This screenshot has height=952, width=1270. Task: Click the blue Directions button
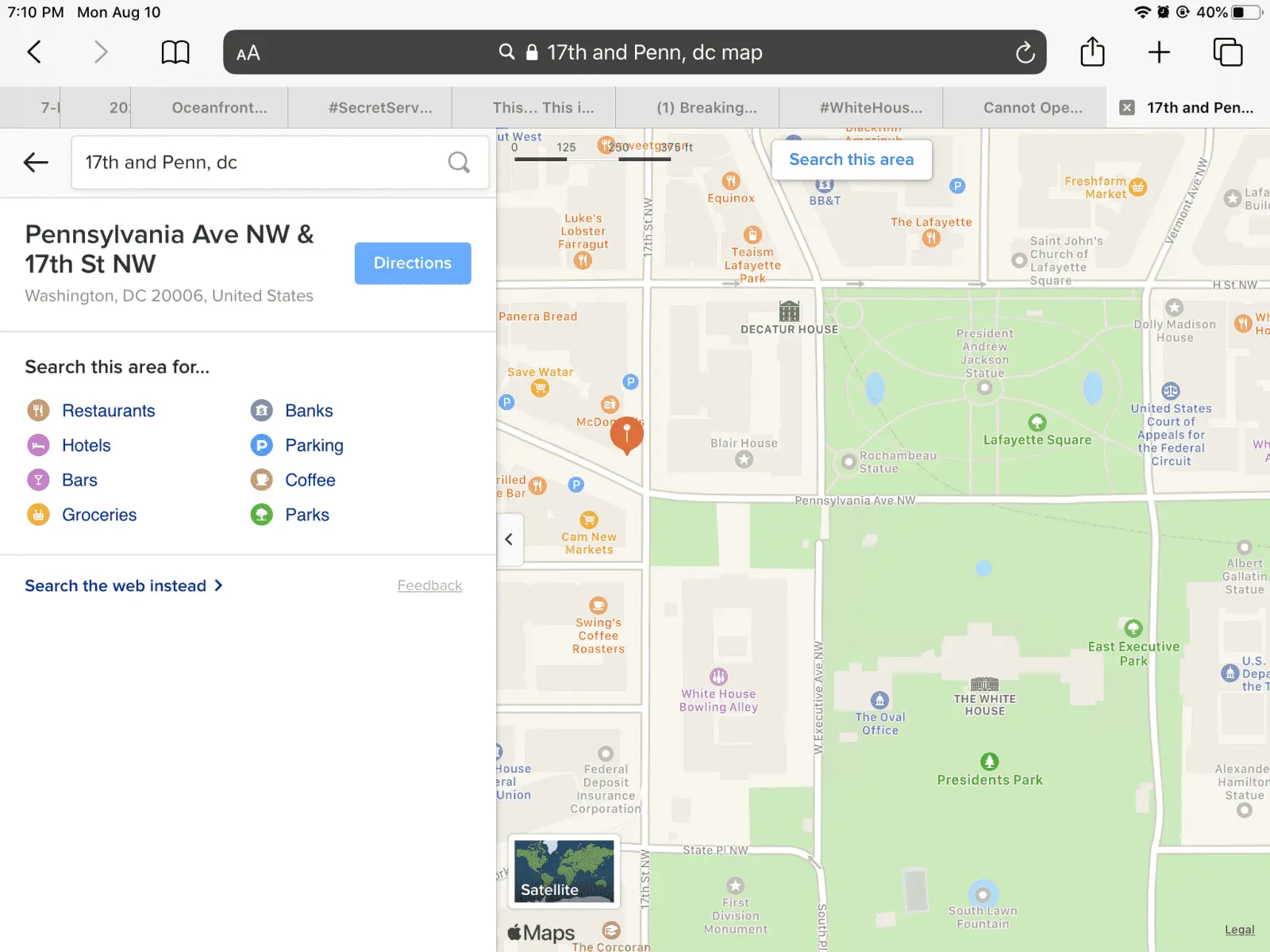tap(412, 263)
